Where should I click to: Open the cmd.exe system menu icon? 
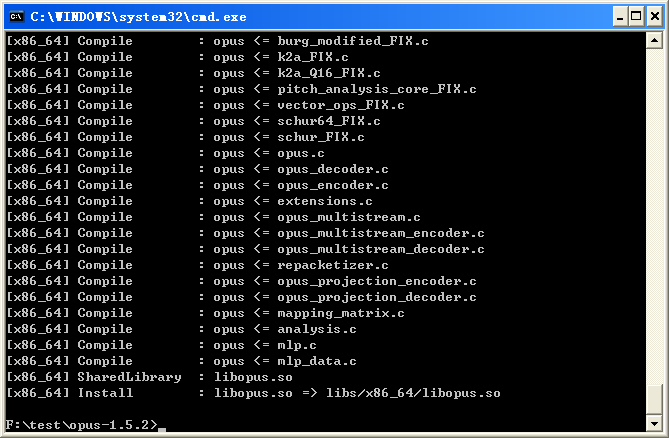(16, 17)
